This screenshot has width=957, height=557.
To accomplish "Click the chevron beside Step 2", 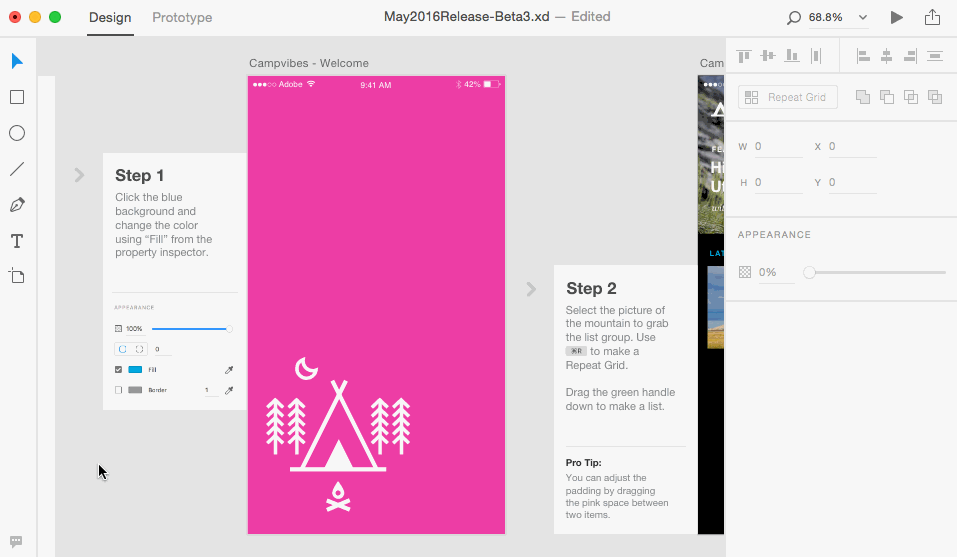I will tap(531, 289).
